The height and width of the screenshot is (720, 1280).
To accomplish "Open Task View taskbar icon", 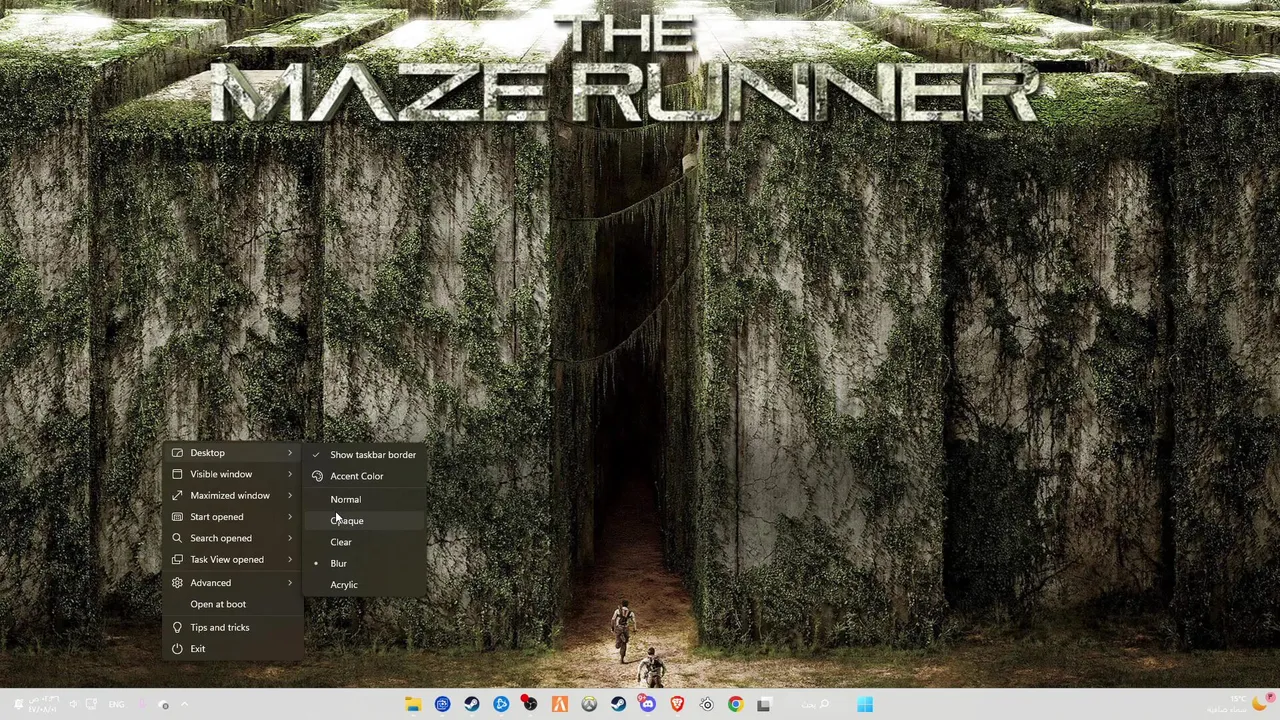I will 764,704.
